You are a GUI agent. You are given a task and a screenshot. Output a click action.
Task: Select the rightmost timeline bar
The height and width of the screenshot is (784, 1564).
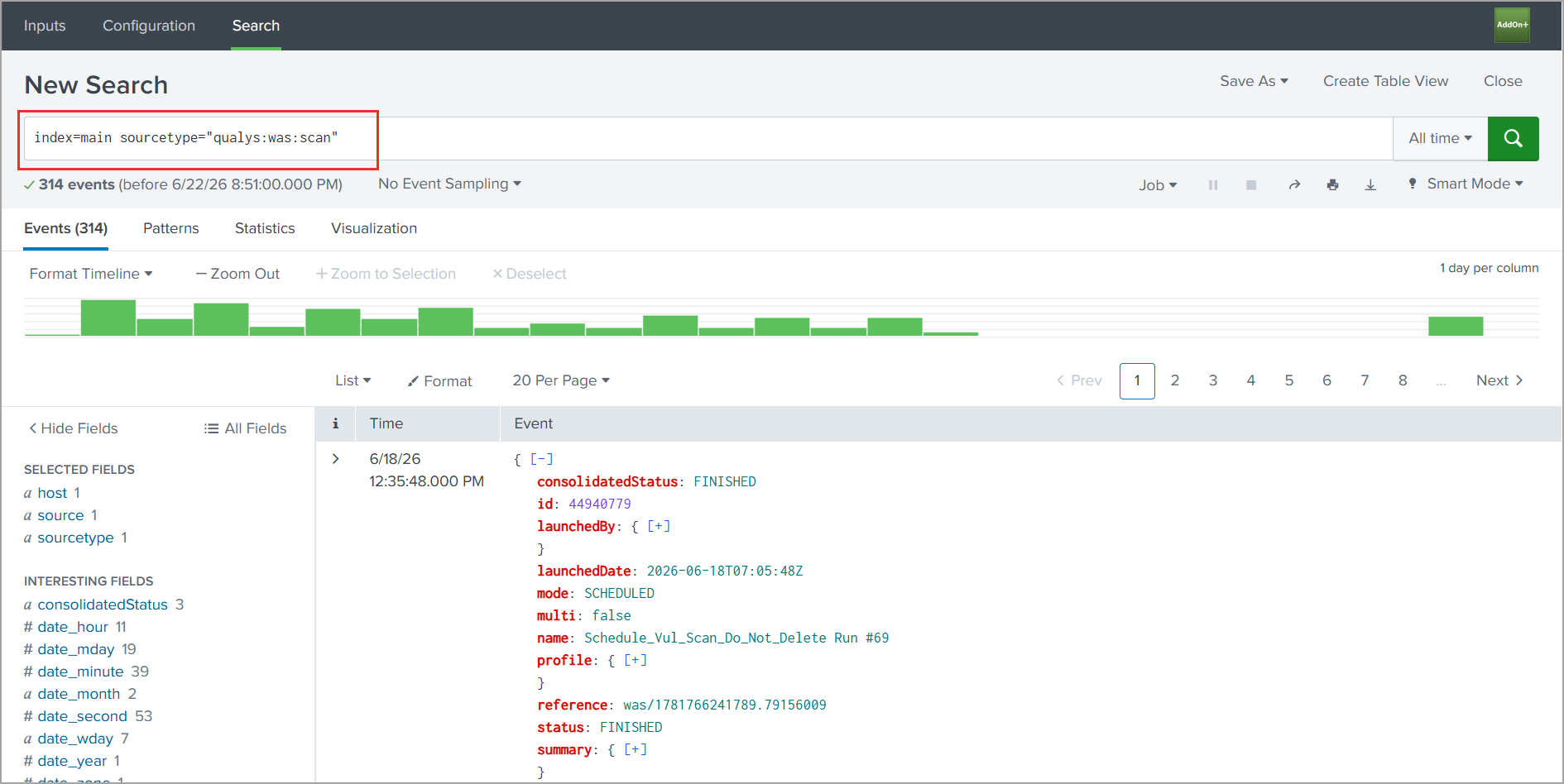(x=1456, y=326)
